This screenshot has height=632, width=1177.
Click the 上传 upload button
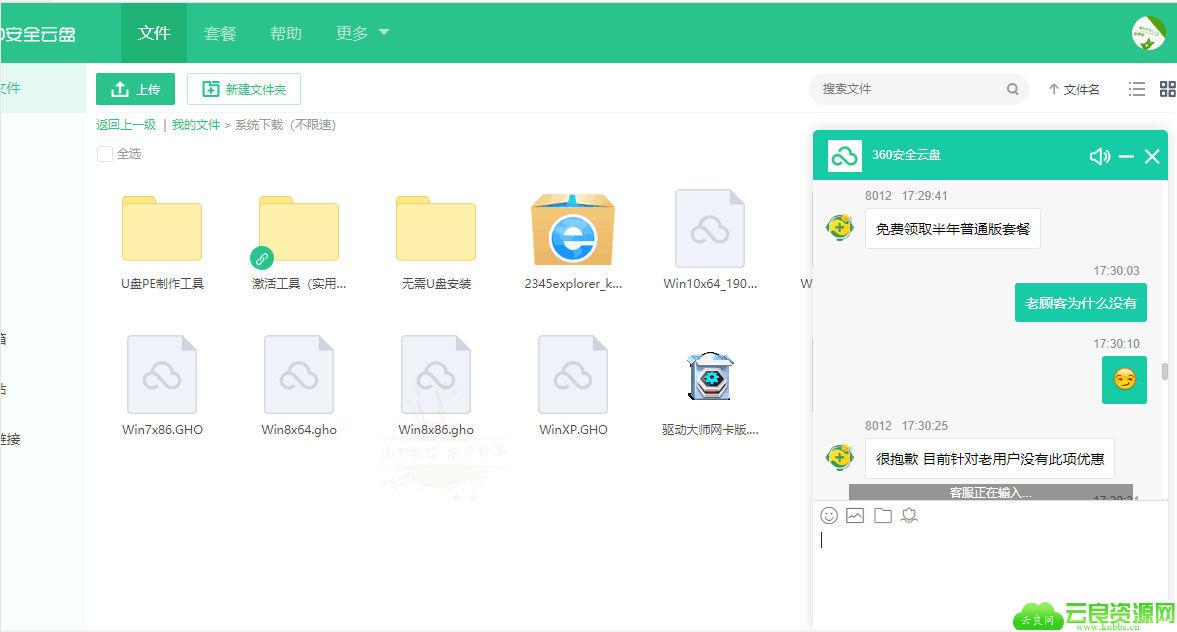click(x=135, y=89)
